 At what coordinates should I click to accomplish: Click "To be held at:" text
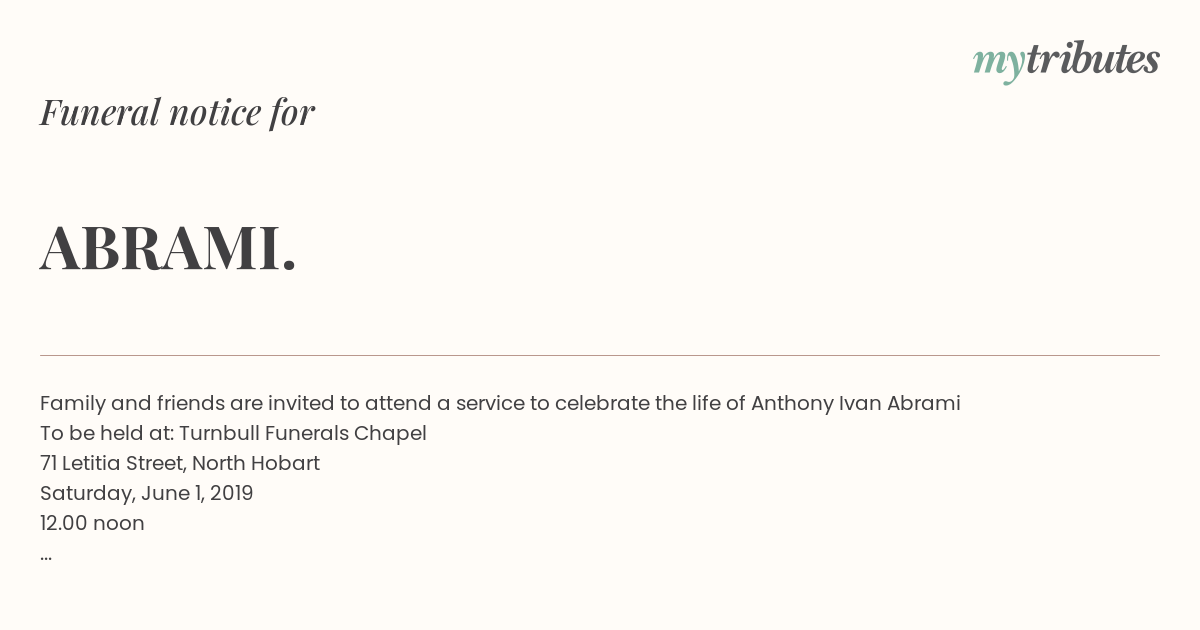(107, 433)
